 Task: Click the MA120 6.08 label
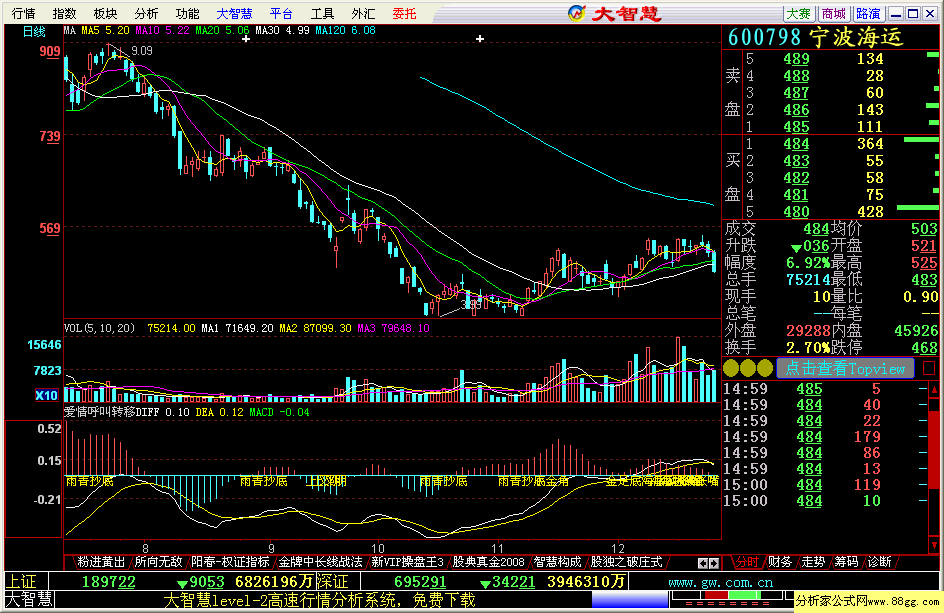(345, 30)
